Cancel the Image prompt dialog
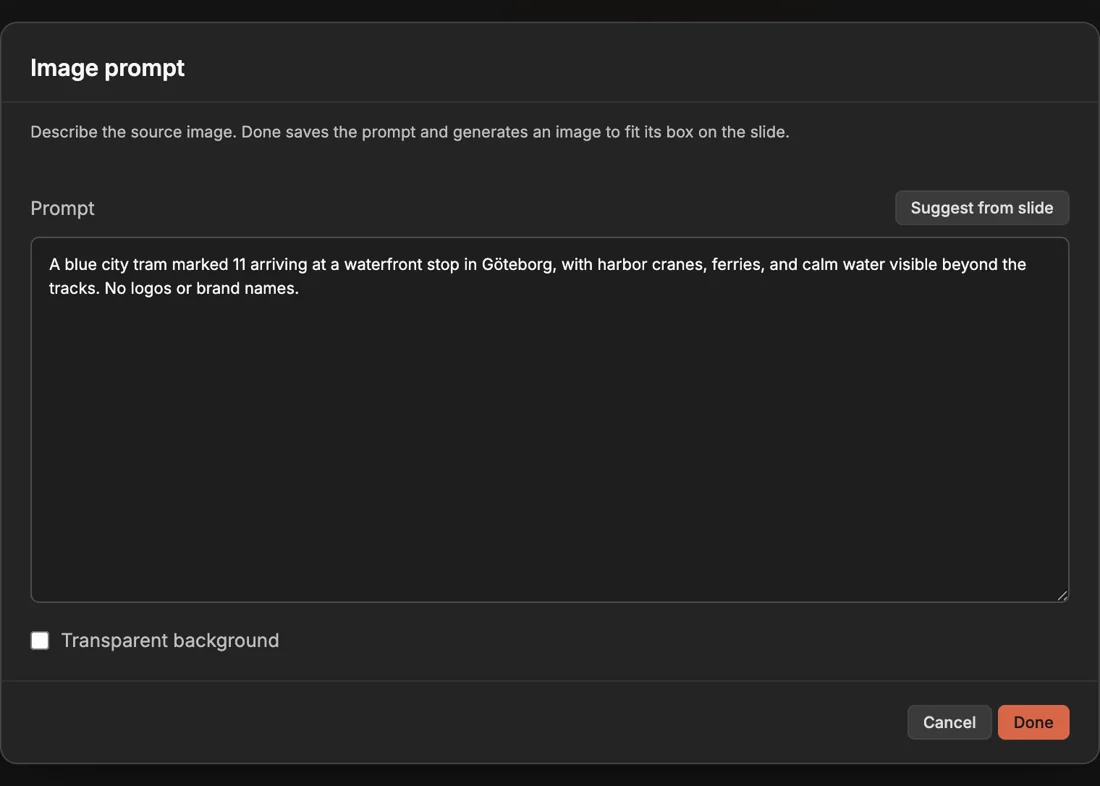1100x786 pixels. pos(949,722)
